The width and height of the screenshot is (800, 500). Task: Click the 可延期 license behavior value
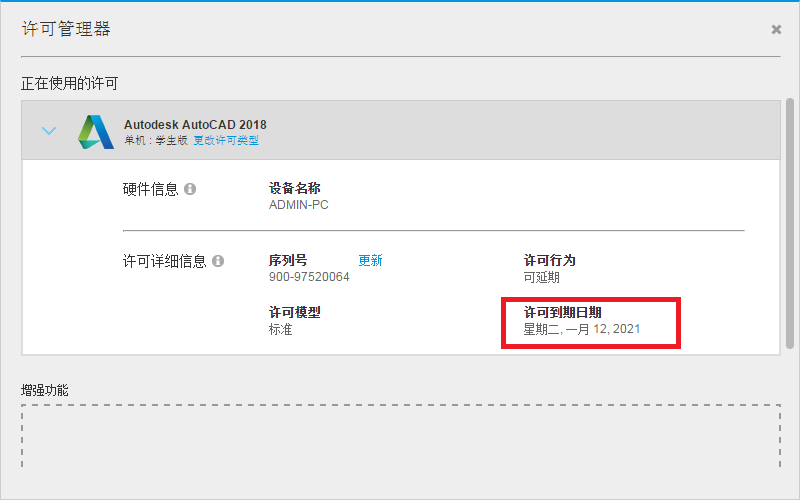[x=542, y=278]
